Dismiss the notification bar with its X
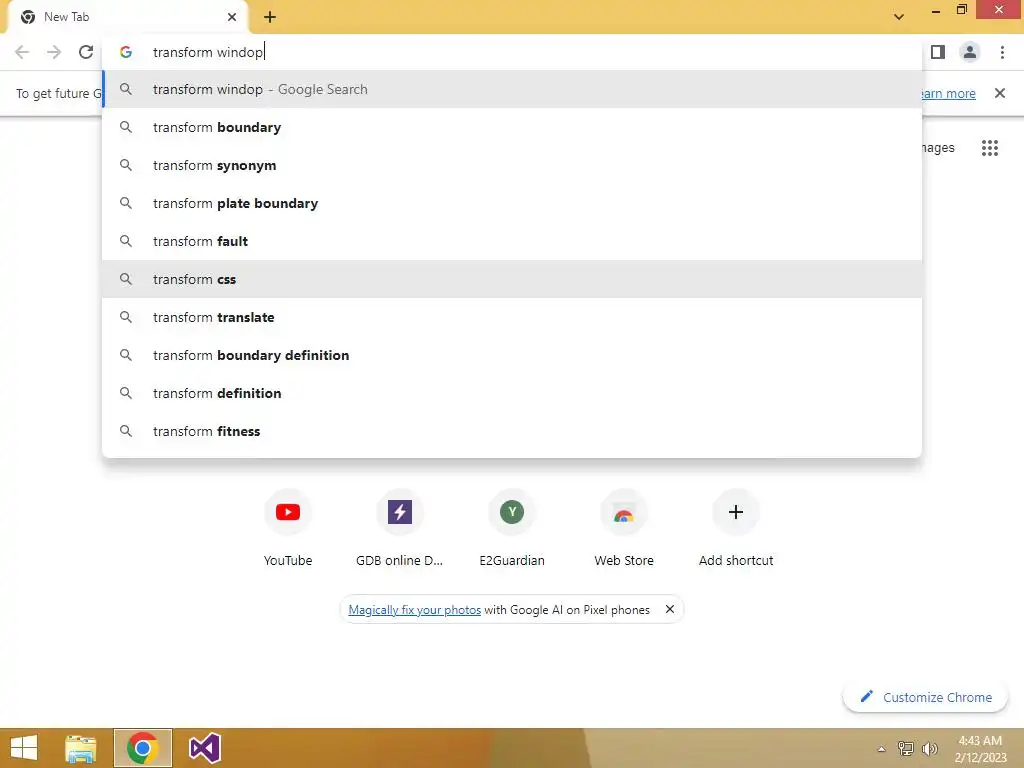Image resolution: width=1024 pixels, height=768 pixels. click(1000, 93)
